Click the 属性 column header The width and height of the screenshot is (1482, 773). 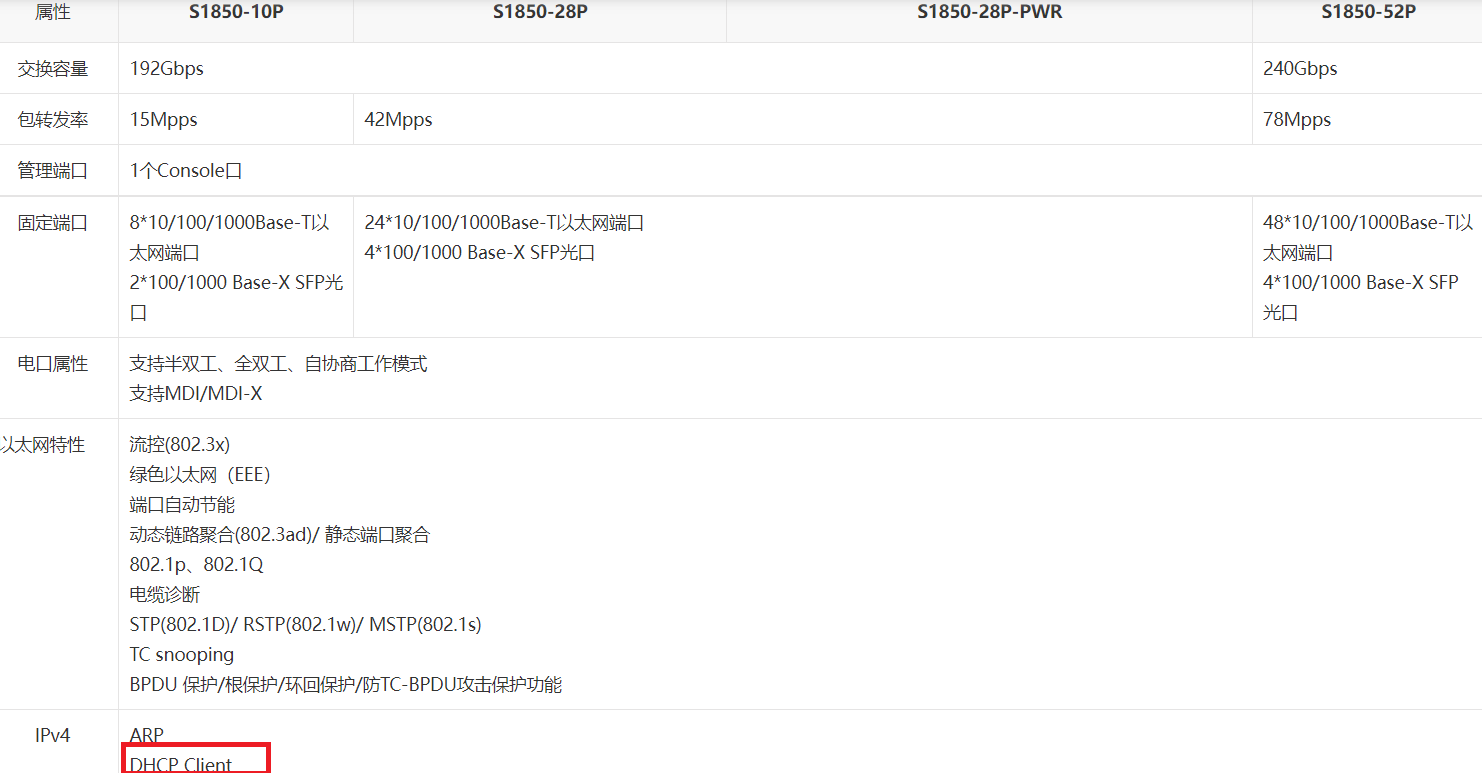click(x=53, y=13)
